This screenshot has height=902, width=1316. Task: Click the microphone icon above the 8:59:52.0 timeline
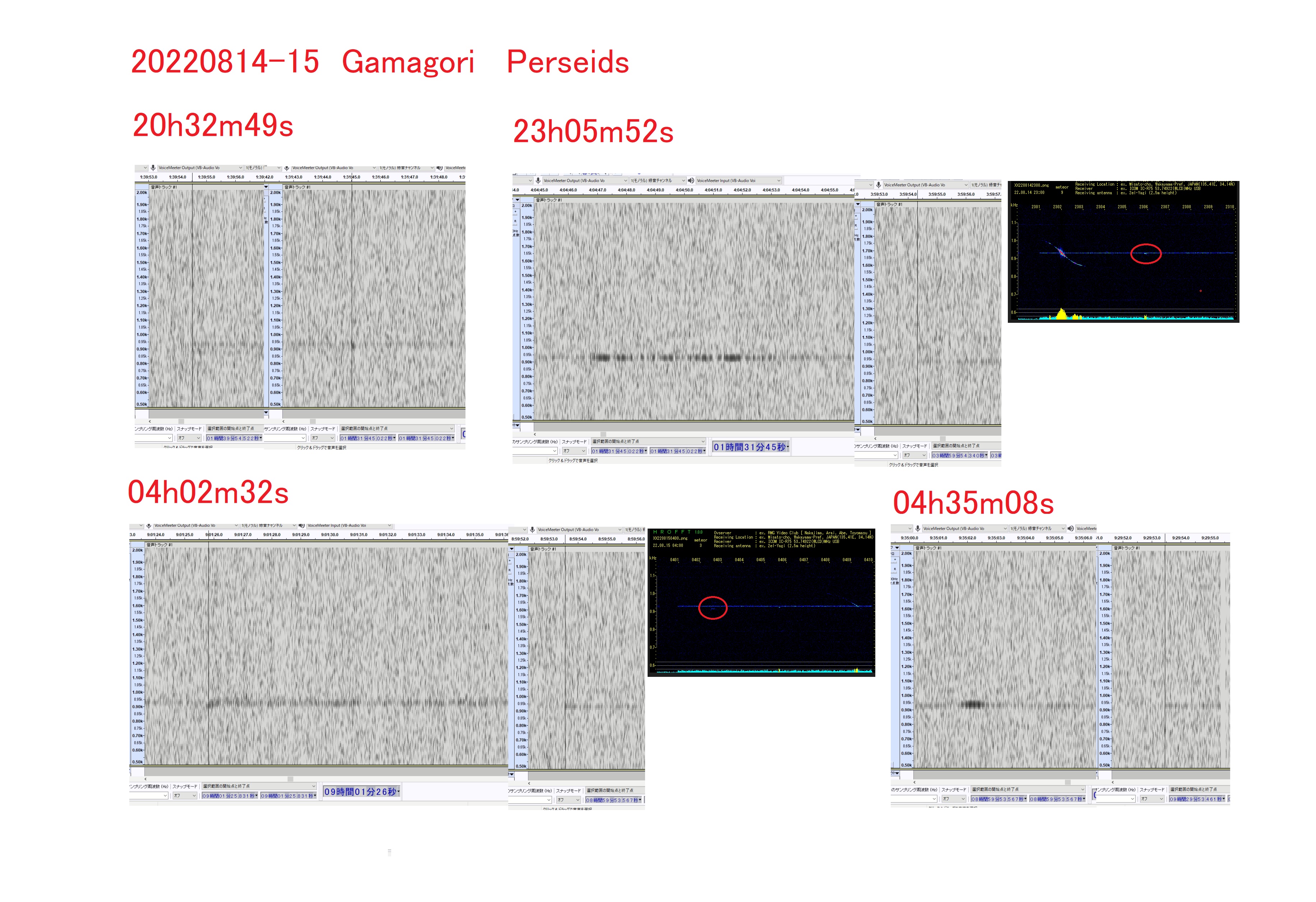(532, 530)
